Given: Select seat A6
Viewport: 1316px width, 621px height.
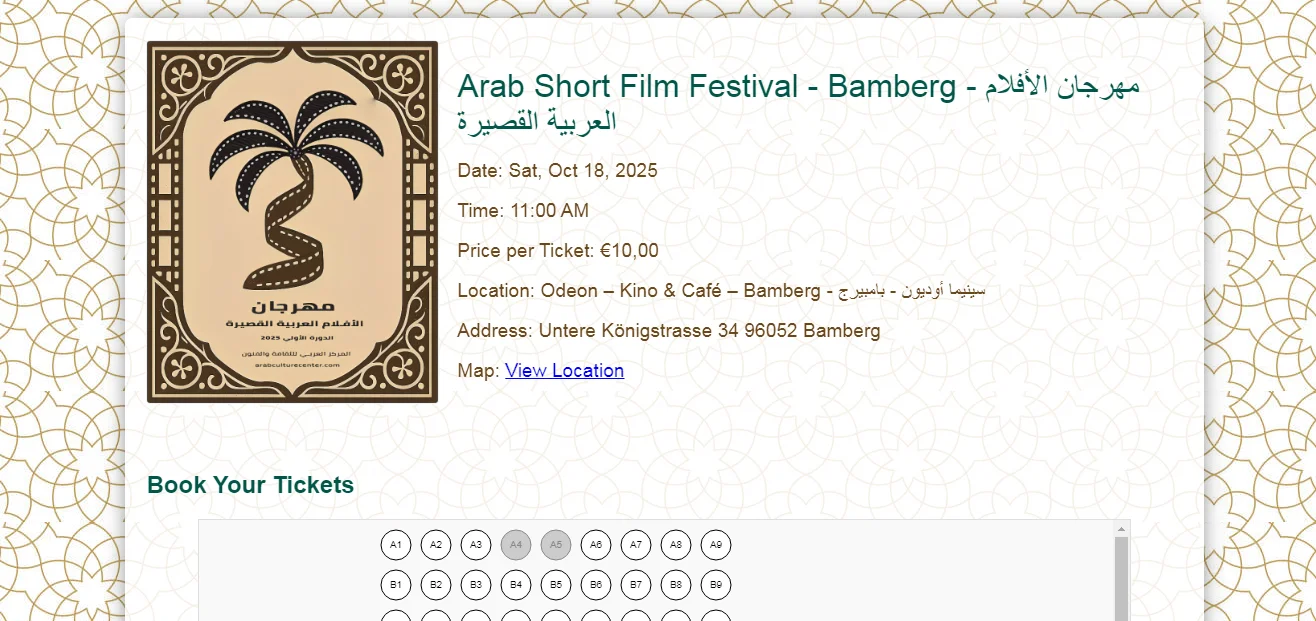Looking at the screenshot, I should [x=596, y=545].
